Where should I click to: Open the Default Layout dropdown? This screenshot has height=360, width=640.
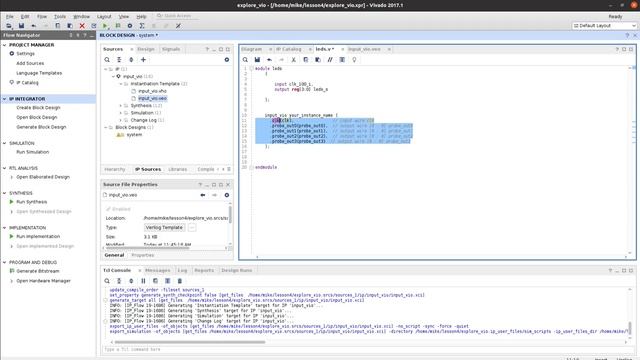[604, 26]
